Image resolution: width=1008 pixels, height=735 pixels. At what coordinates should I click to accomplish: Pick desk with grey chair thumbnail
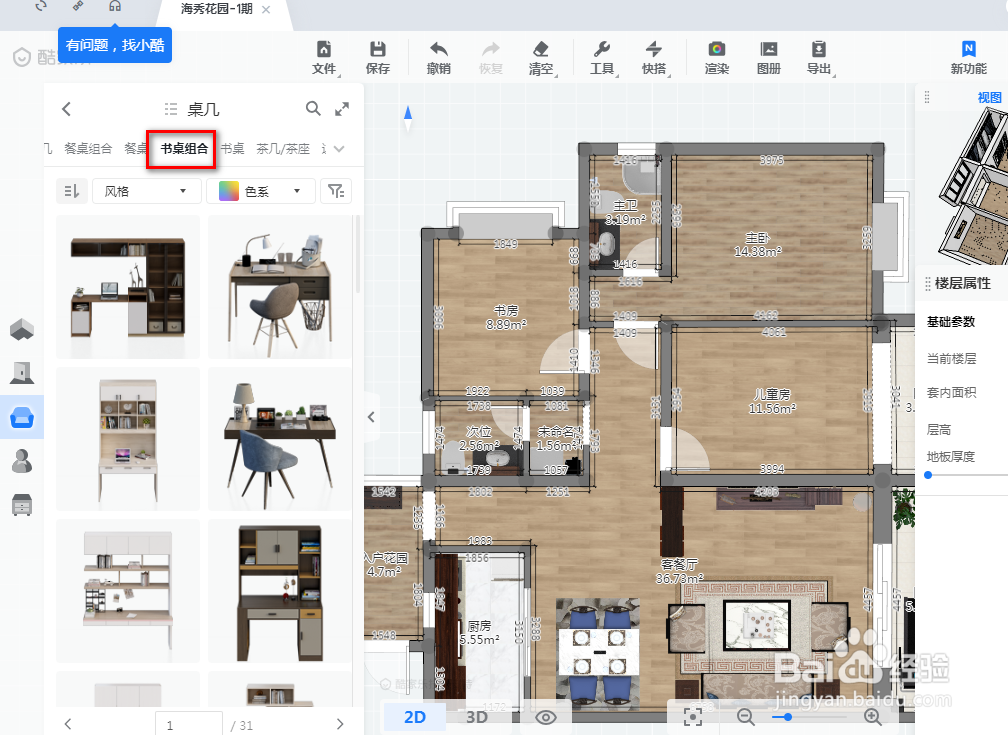click(280, 287)
